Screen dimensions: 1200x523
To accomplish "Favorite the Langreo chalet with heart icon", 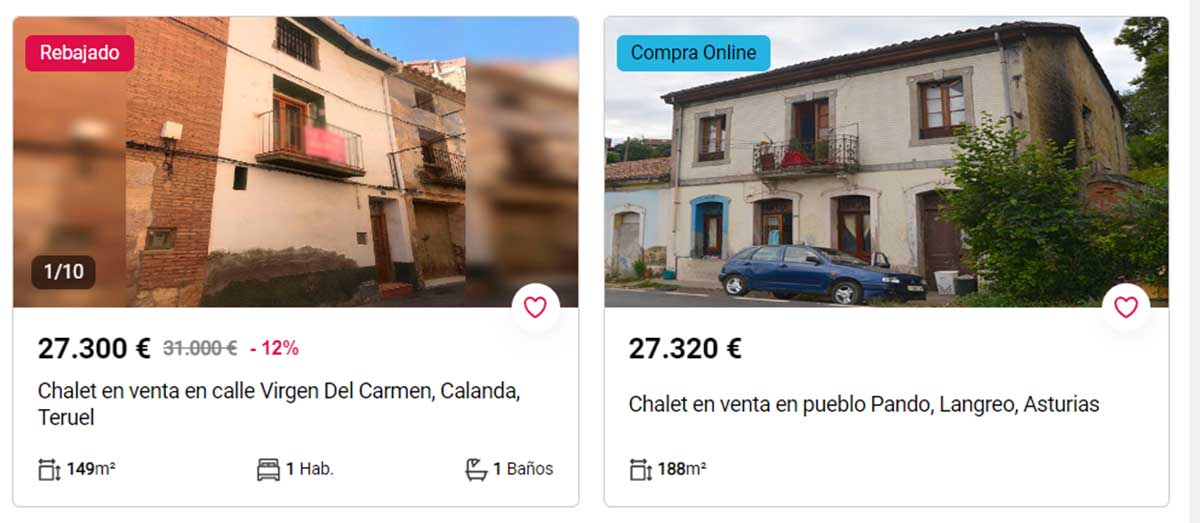I will [x=1126, y=307].
